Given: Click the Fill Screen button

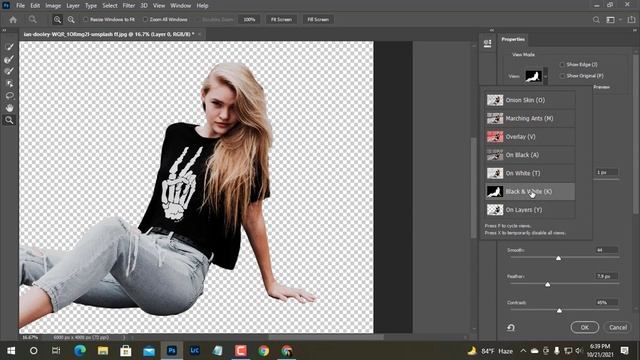Looking at the screenshot, I should (x=318, y=20).
